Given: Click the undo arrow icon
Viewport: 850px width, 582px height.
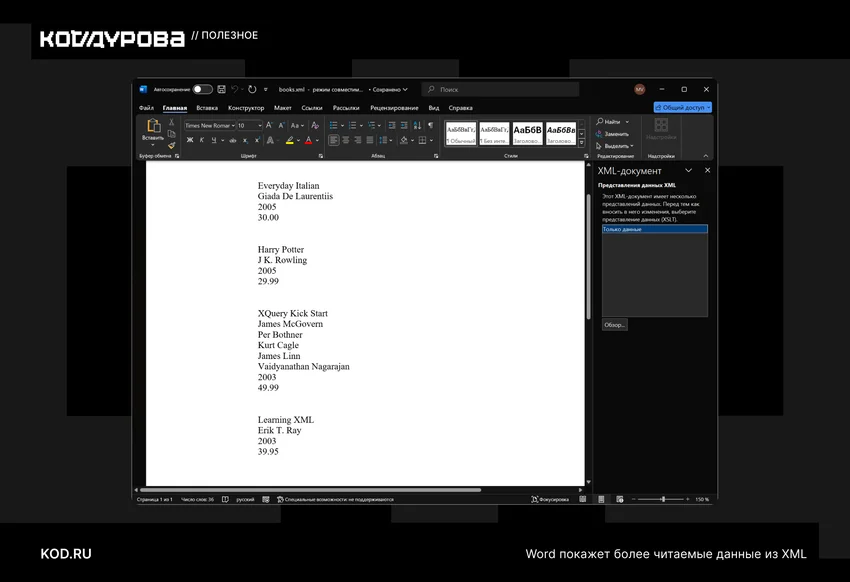Looking at the screenshot, I should [235, 89].
